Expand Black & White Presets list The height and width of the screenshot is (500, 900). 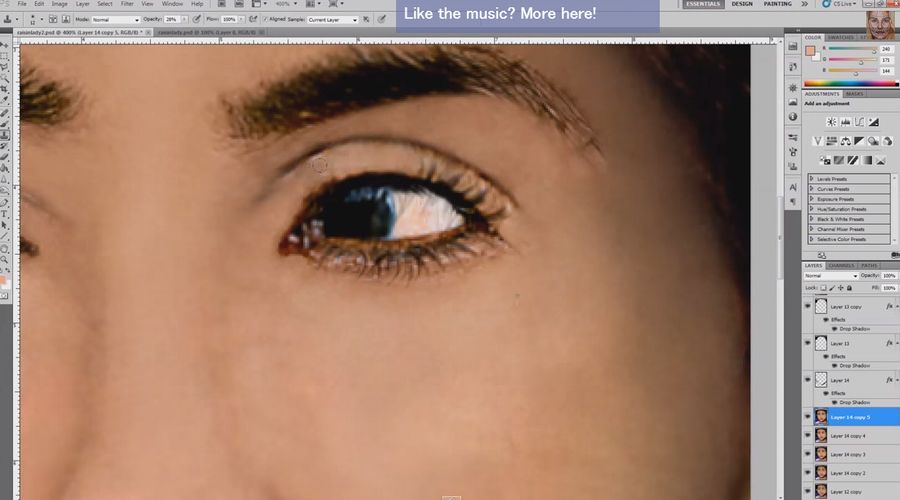pyautogui.click(x=812, y=219)
